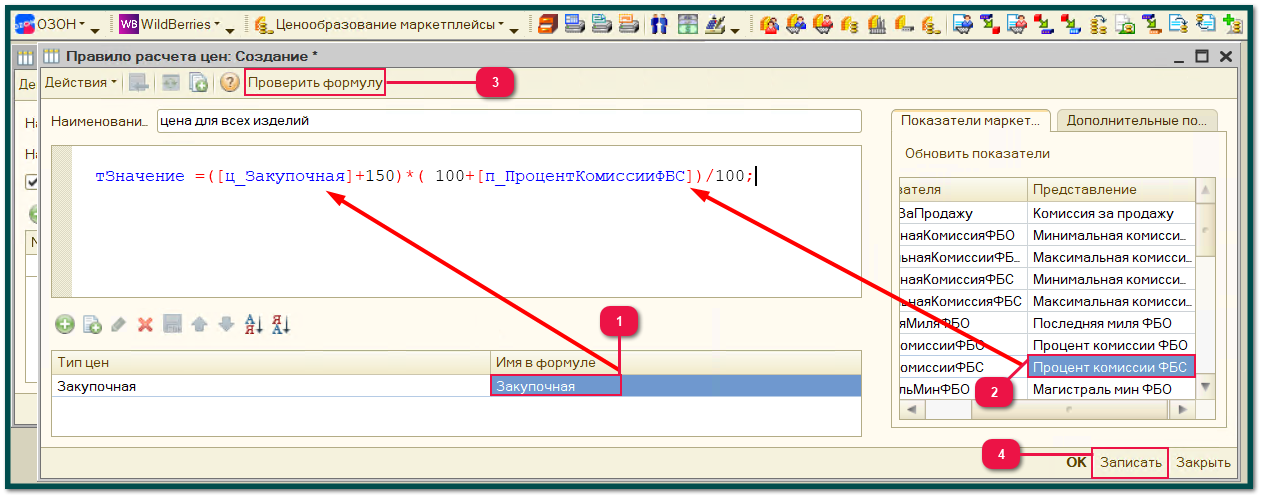
Task: Expand the arrow beside the pen-and-paper icon
Action: point(735,30)
